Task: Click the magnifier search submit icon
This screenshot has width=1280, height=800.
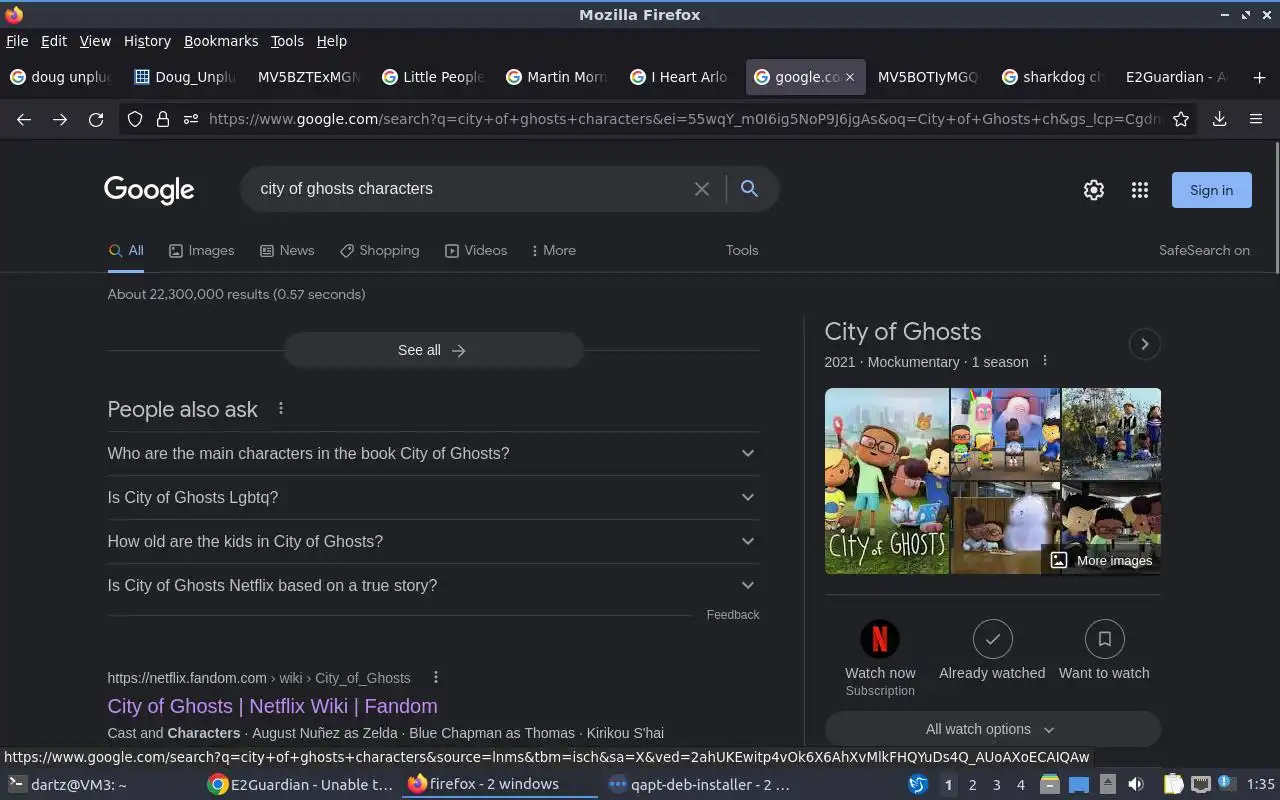Action: [749, 189]
